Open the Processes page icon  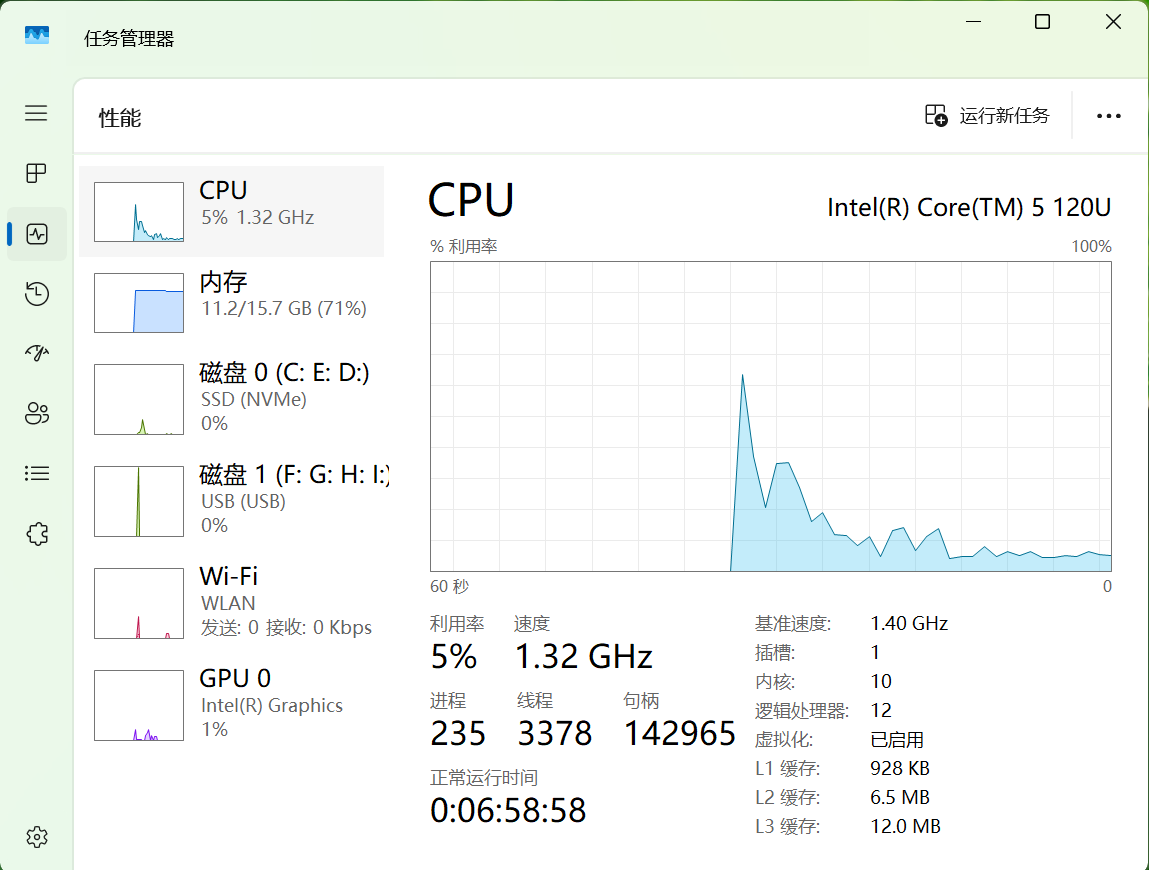coord(36,174)
